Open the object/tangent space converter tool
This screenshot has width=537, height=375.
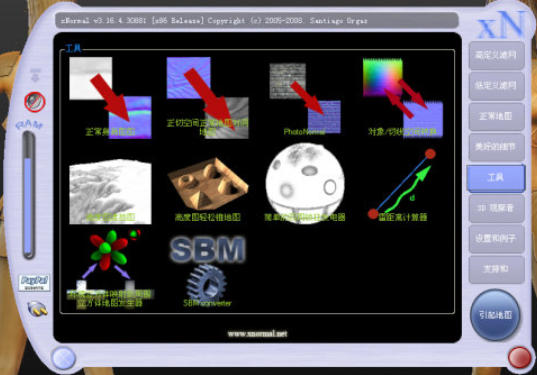(x=403, y=98)
